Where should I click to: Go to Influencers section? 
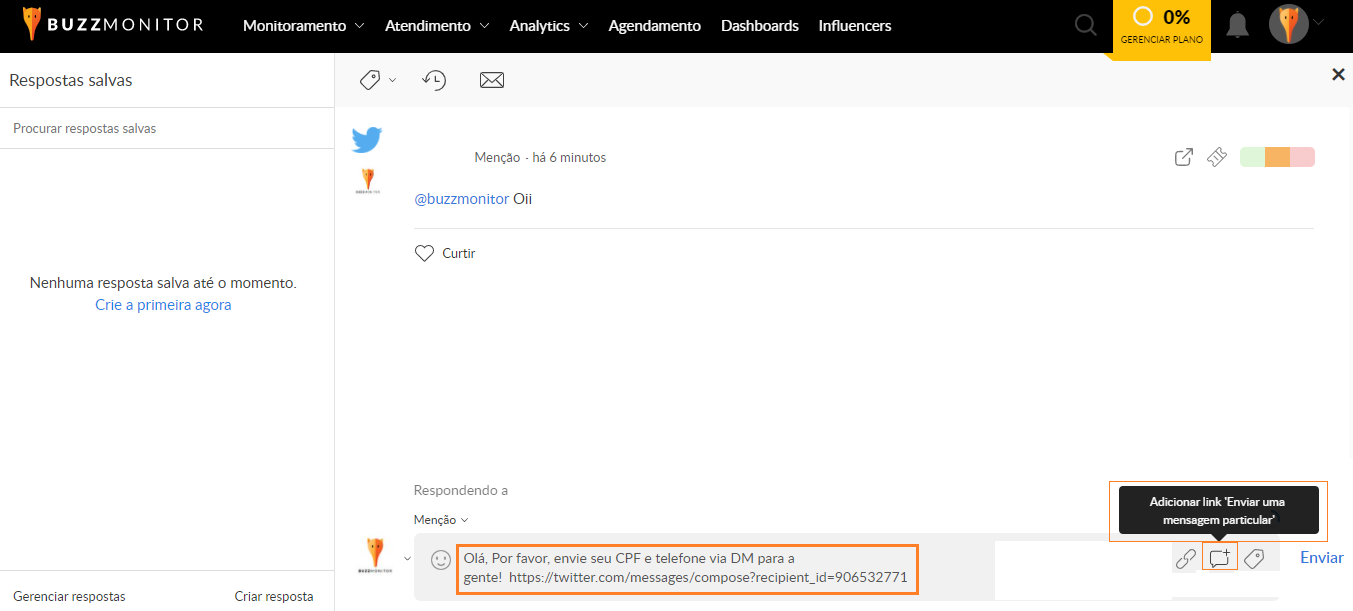coord(854,26)
